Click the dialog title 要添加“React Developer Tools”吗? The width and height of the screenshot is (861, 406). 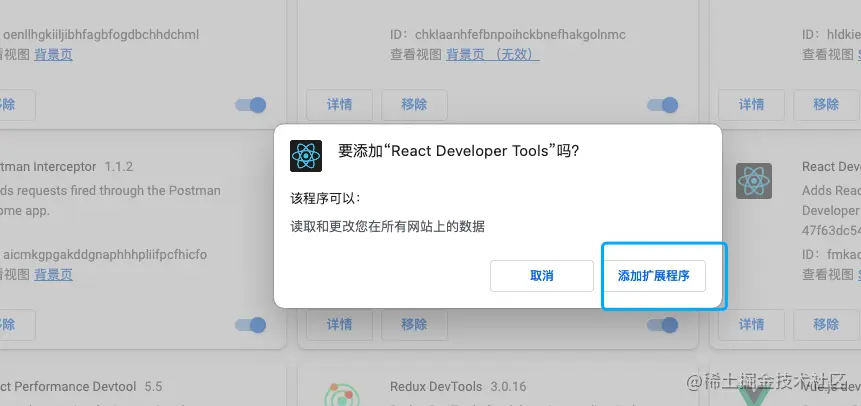click(458, 151)
